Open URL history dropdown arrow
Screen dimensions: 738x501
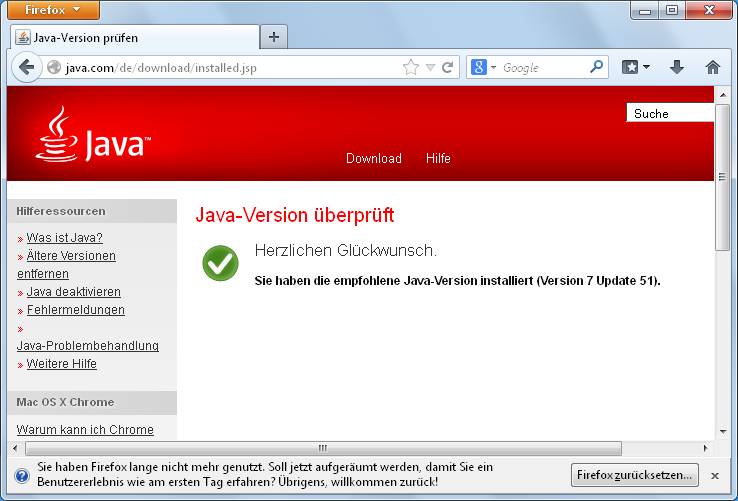coord(430,67)
